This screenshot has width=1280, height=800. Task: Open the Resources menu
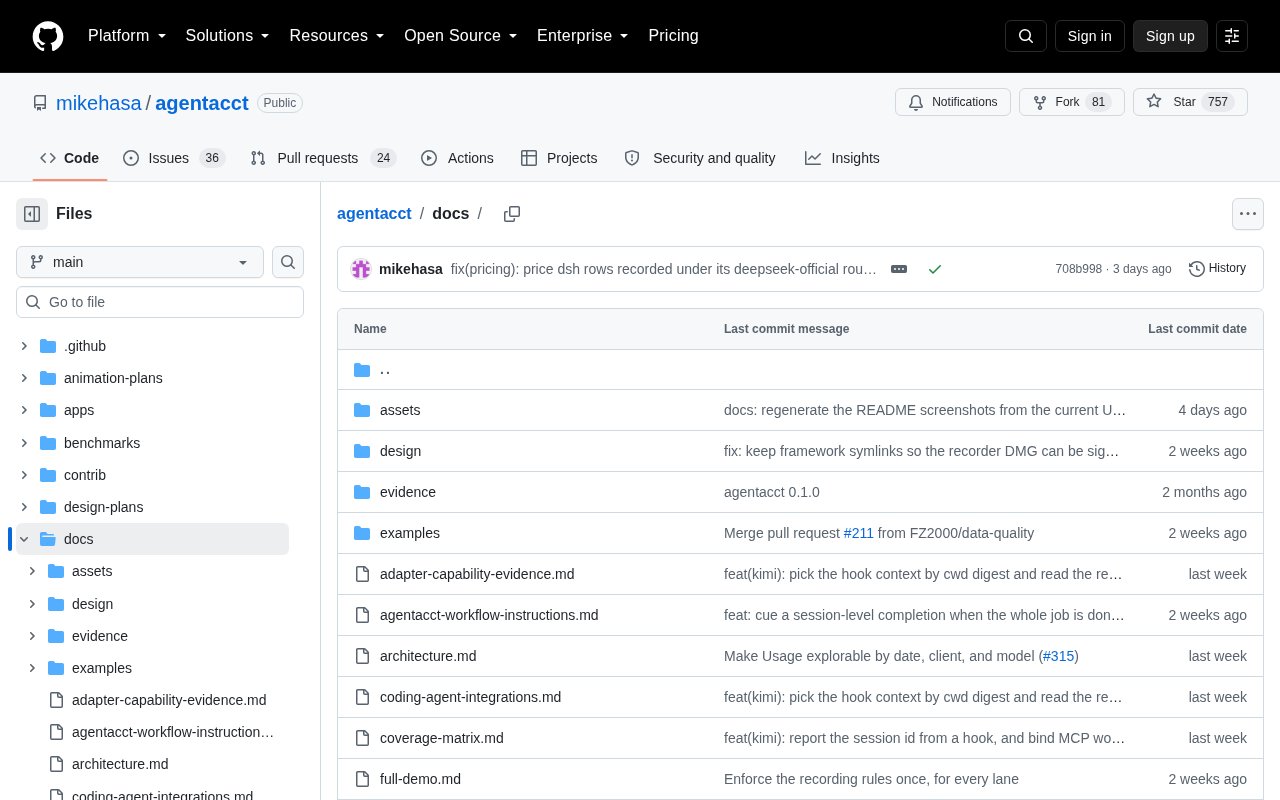pos(337,36)
